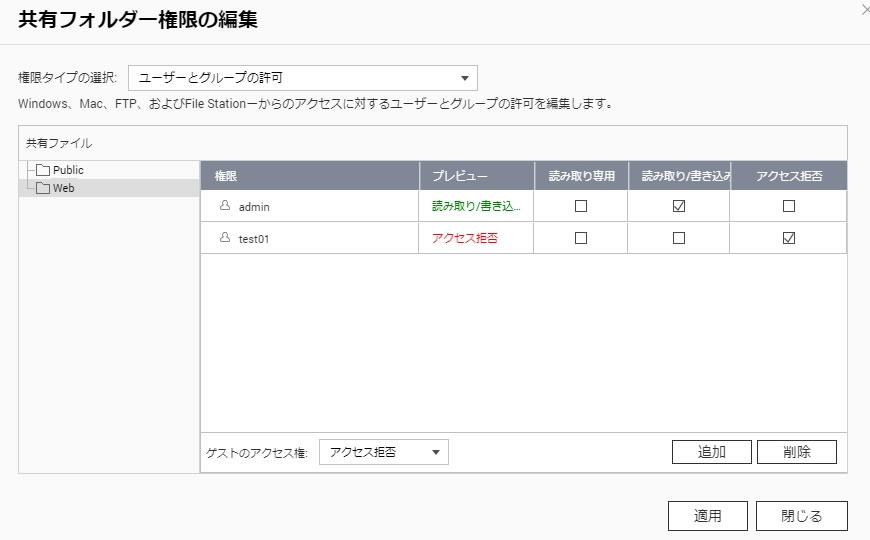Select the Public shared folder
The width and height of the screenshot is (870, 540).
point(68,171)
